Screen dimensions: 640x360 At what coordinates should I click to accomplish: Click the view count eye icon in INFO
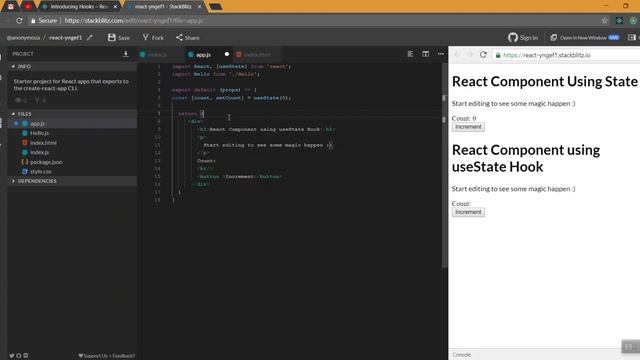[18, 100]
